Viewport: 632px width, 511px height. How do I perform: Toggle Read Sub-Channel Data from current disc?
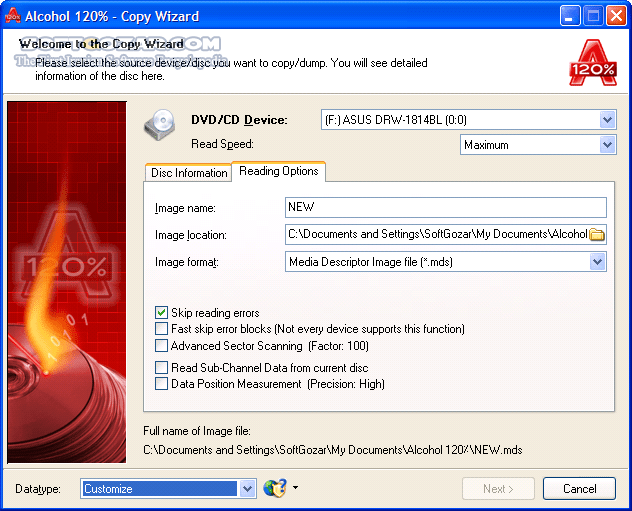pos(162,367)
